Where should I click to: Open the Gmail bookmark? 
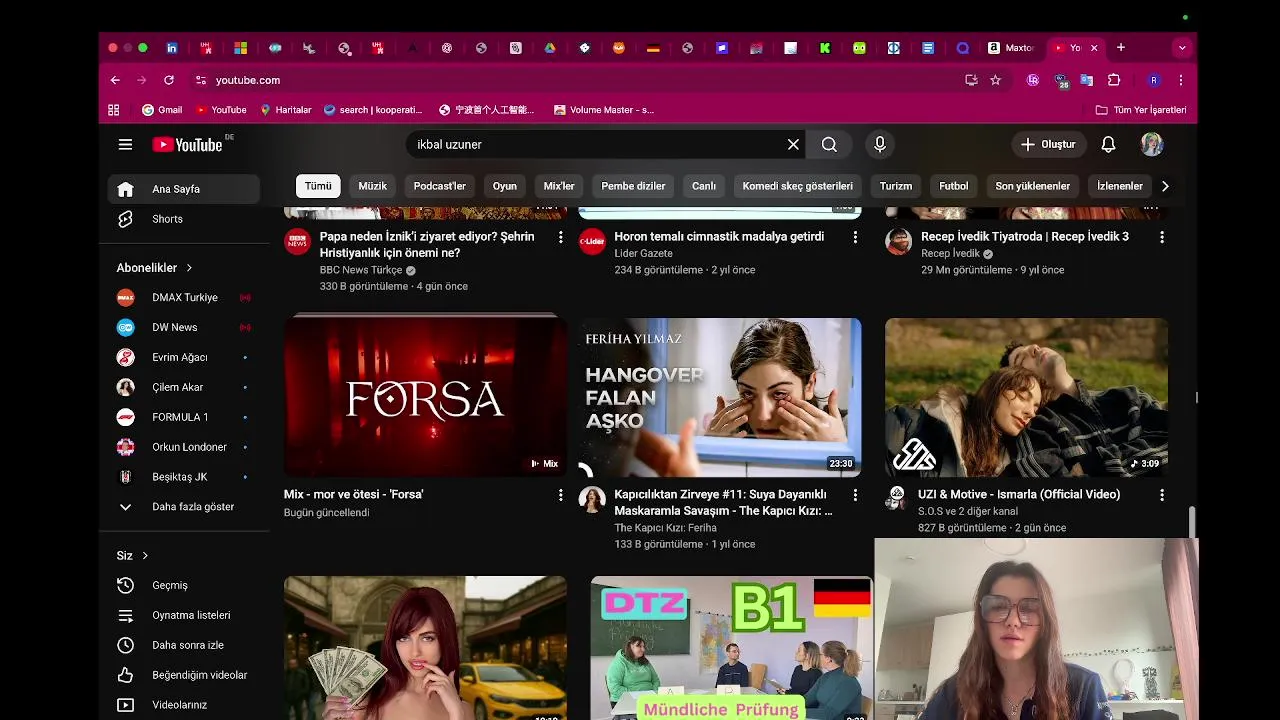point(162,110)
